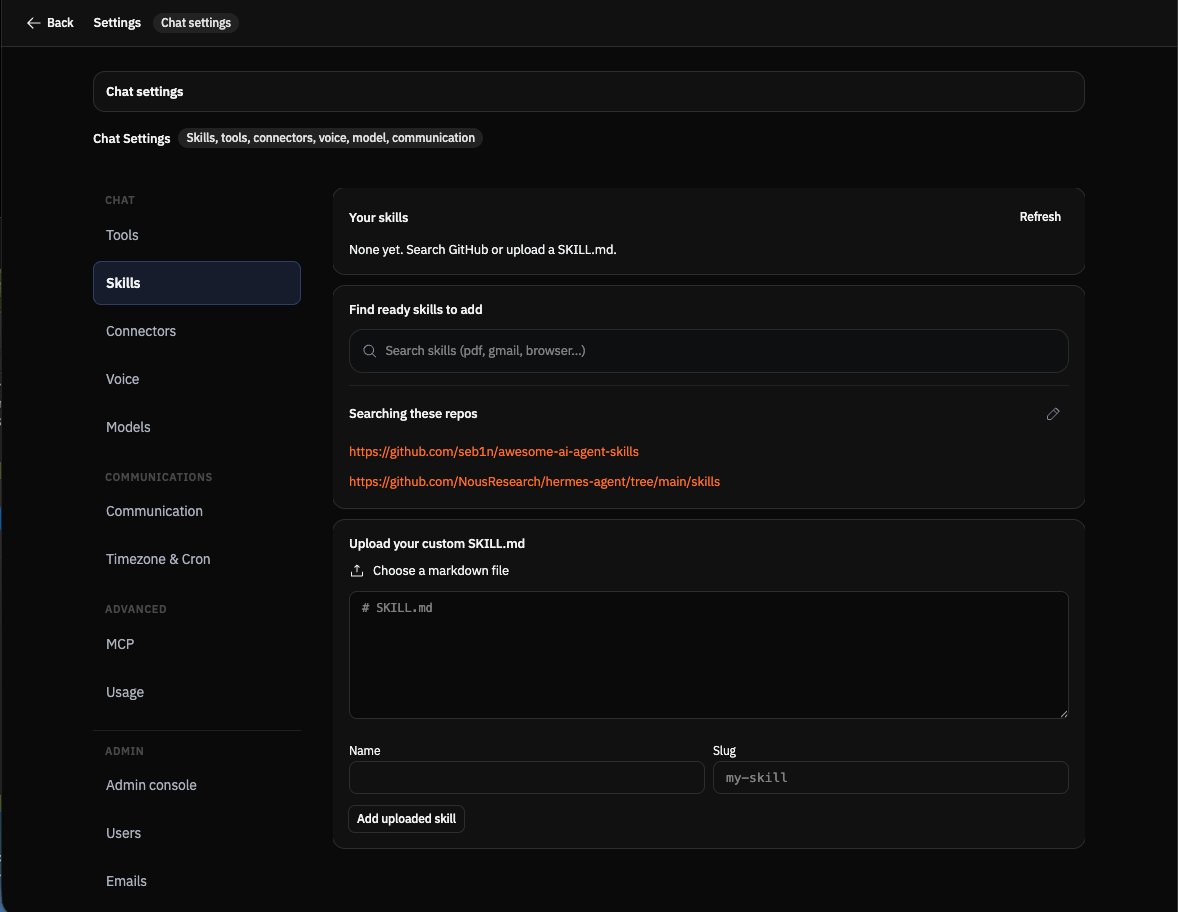View the Usage page
Screen dimensions: 1178x912
(x=197, y=693)
